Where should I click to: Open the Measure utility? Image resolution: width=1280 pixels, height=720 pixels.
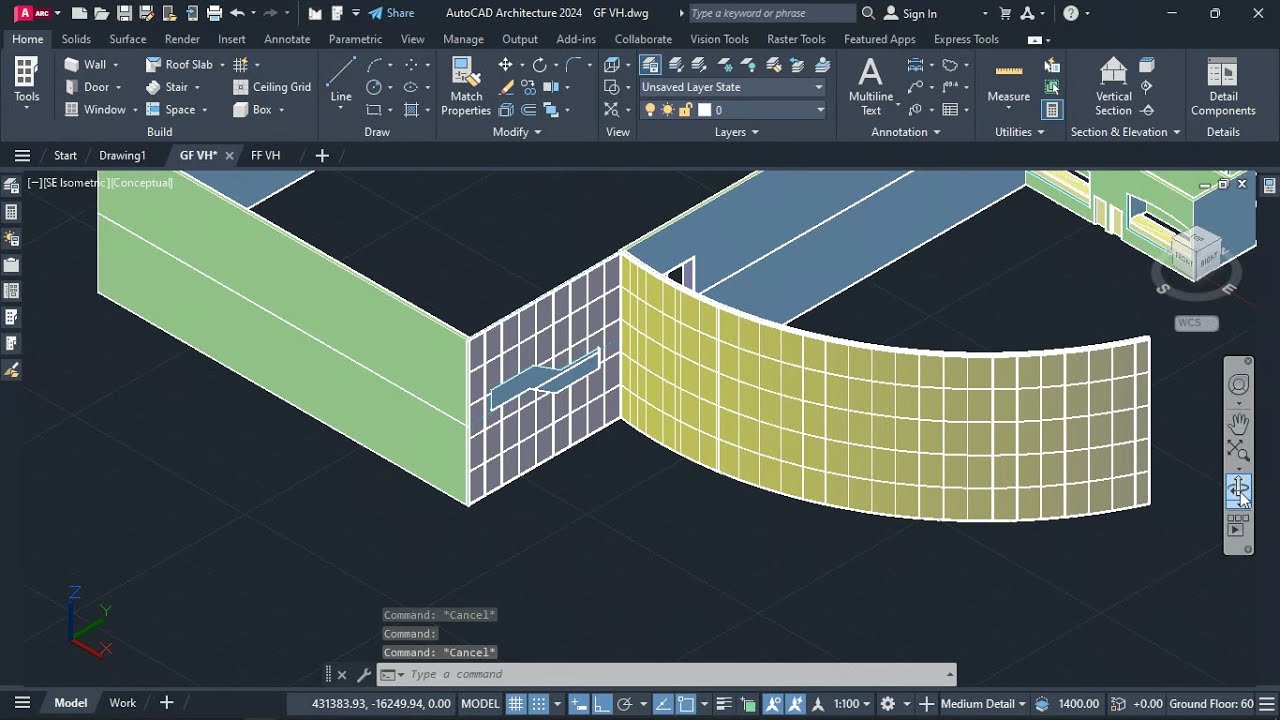(x=1008, y=80)
